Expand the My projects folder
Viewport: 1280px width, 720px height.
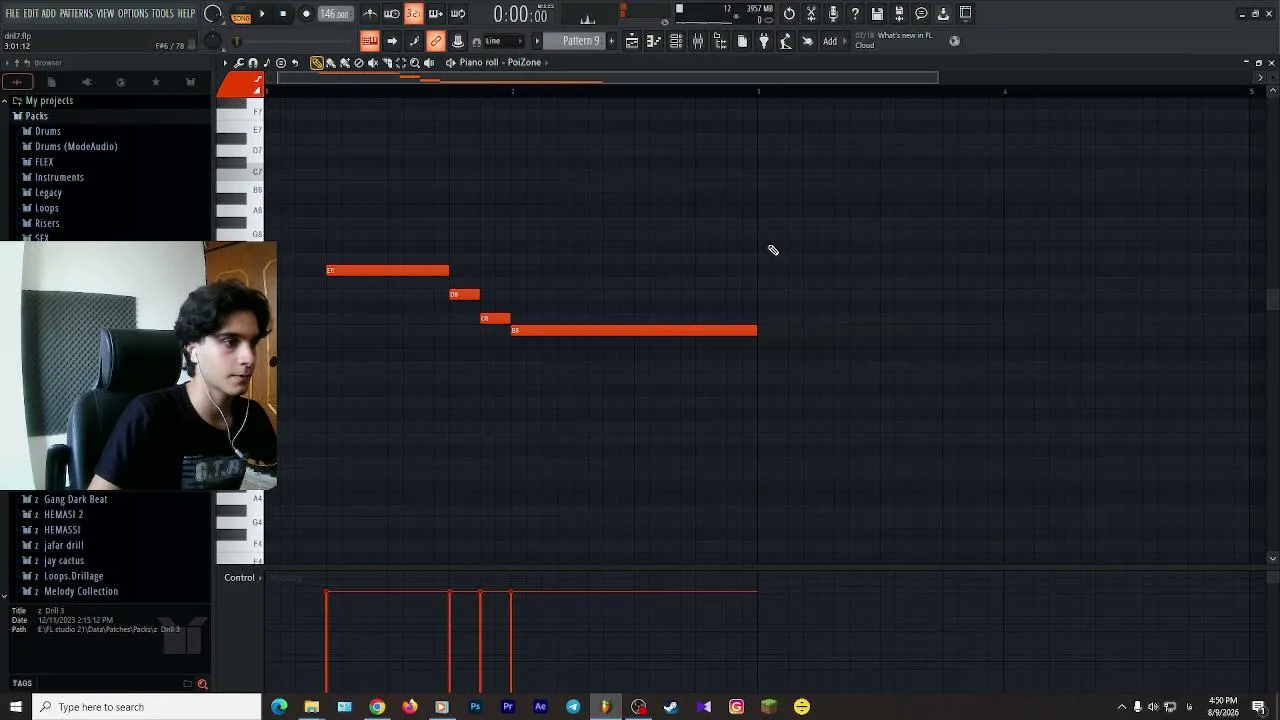click(x=49, y=101)
